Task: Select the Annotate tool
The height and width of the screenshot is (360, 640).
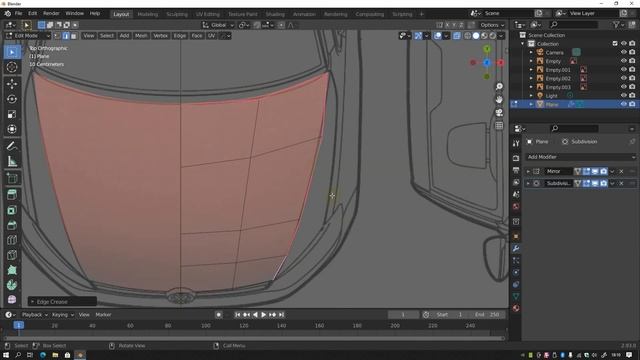Action: pos(12,146)
